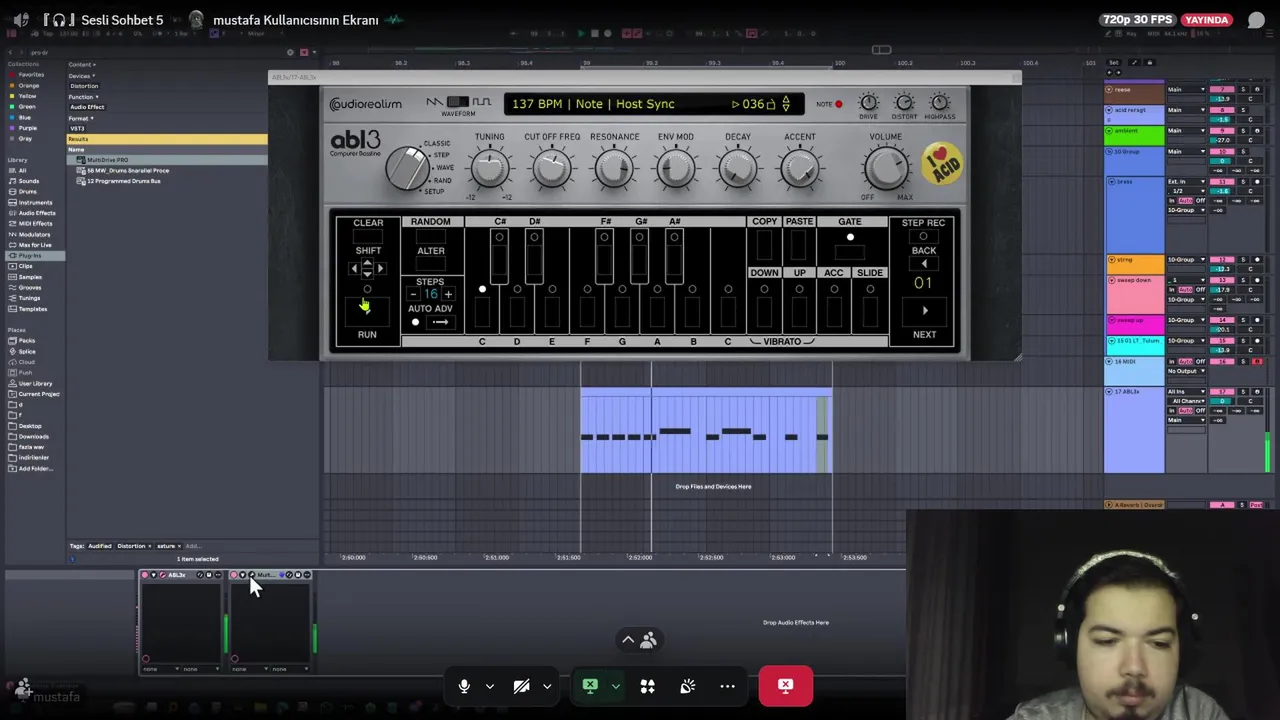The image size is (1280, 720).
Task: Open Audio Effects in the browser library
Action: [x=37, y=213]
